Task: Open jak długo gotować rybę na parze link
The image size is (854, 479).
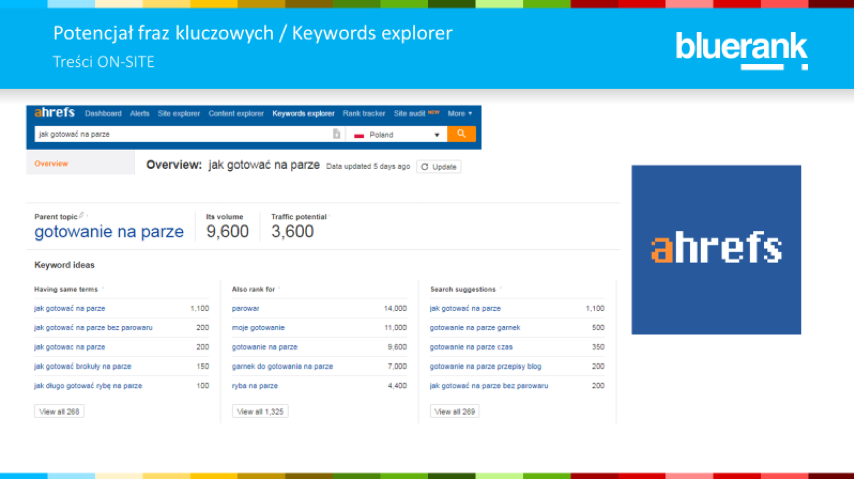Action: pyautogui.click(x=88, y=386)
